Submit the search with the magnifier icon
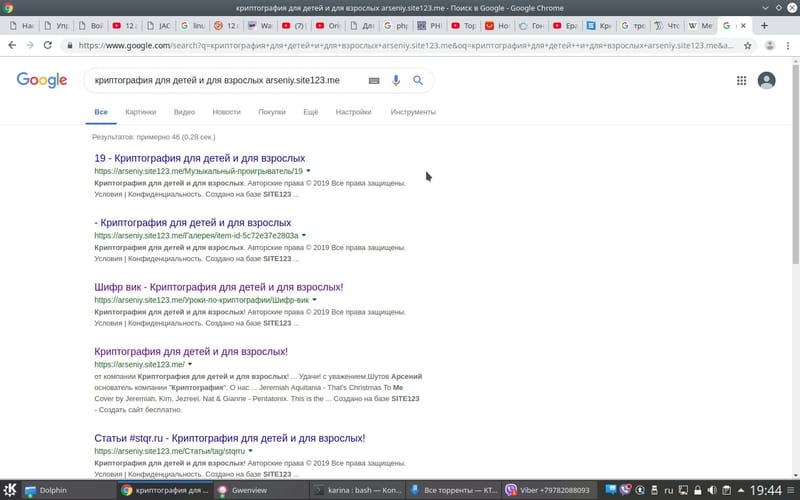The image size is (800, 500). click(418, 80)
